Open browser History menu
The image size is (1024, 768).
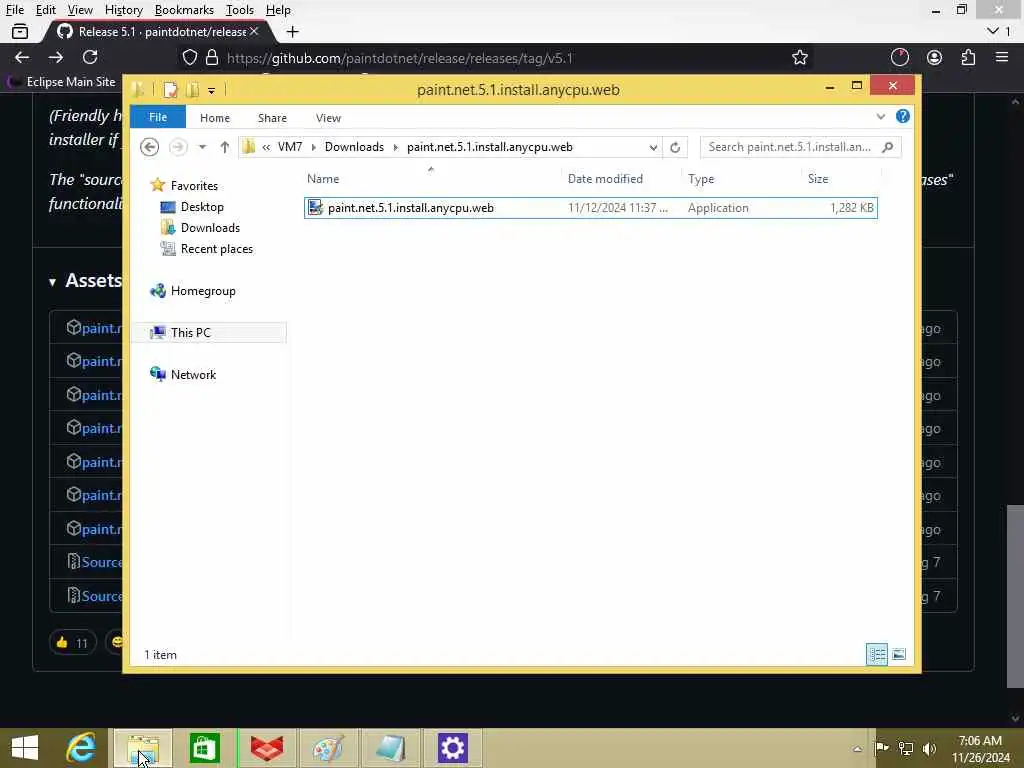point(123,10)
